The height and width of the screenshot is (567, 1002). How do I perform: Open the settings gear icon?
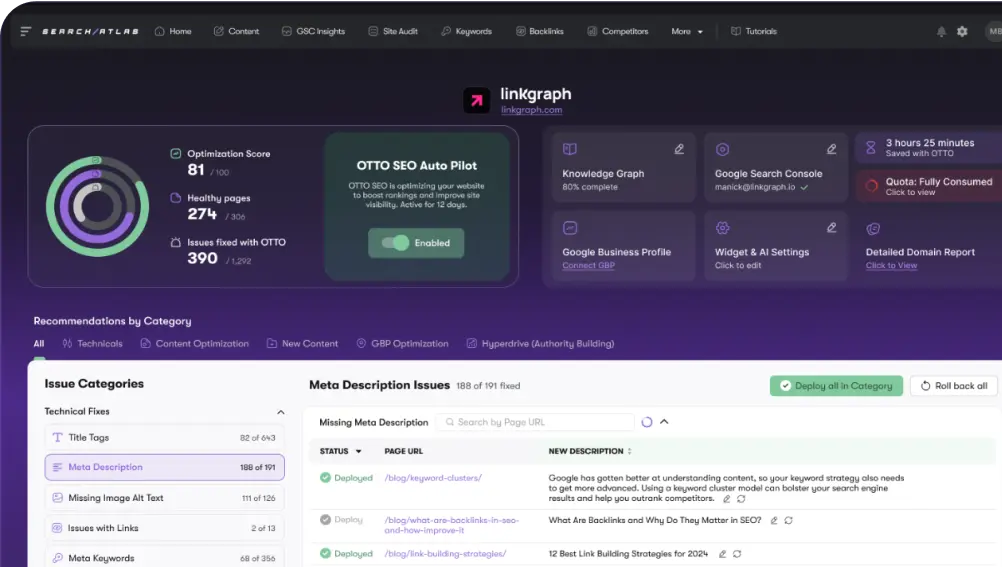point(962,31)
